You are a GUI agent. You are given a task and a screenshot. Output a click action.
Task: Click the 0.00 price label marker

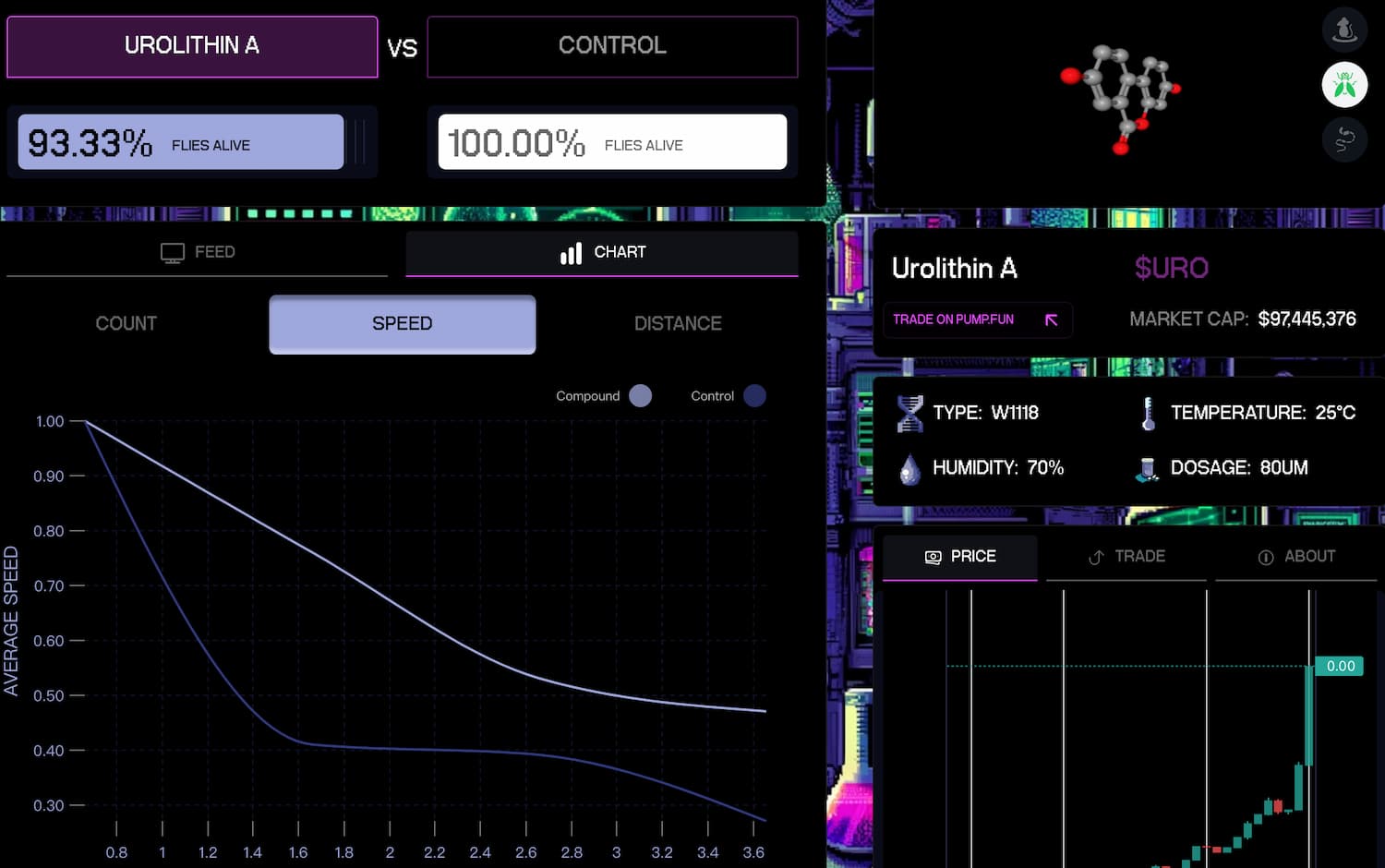pyautogui.click(x=1340, y=666)
